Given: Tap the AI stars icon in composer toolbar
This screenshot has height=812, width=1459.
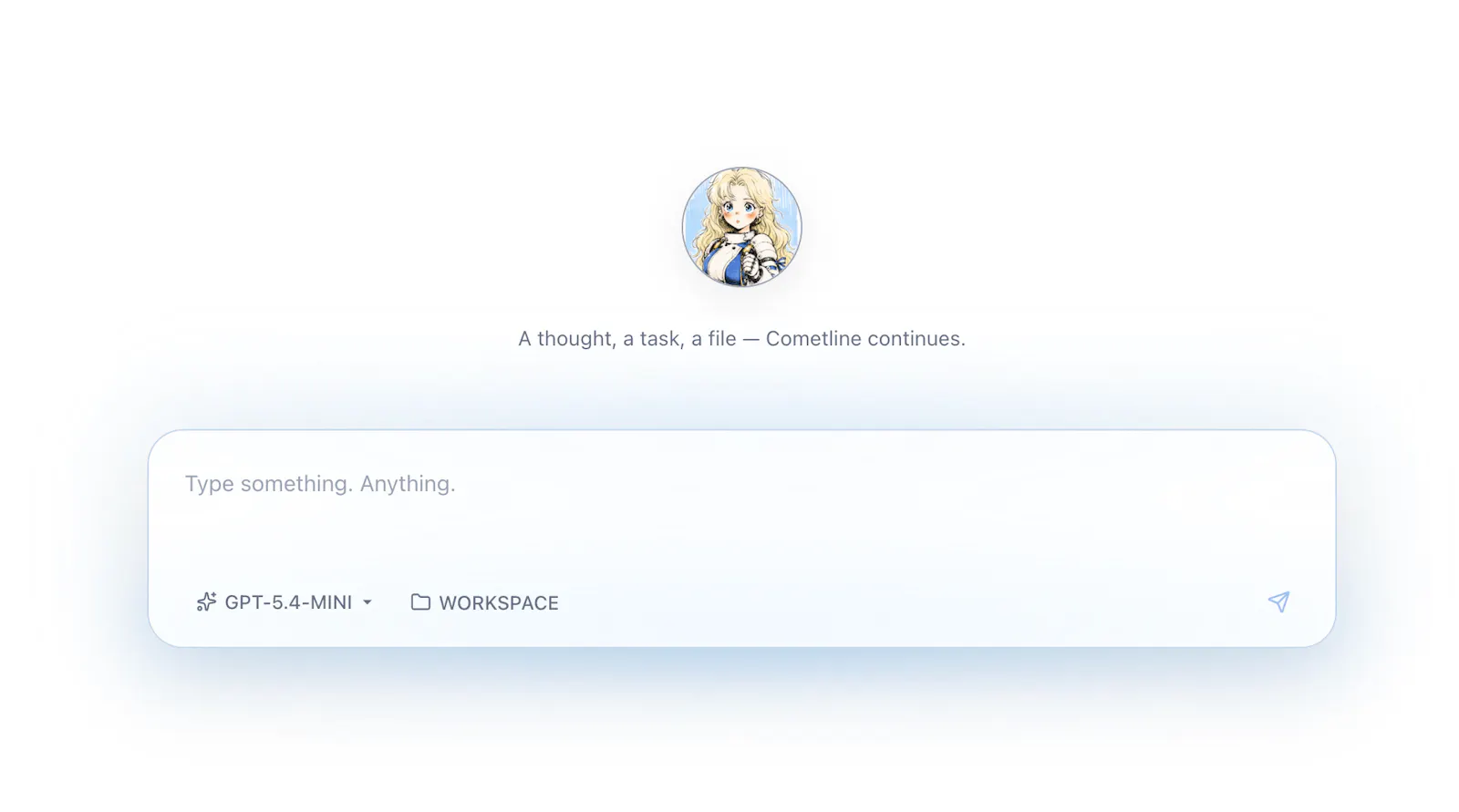Looking at the screenshot, I should pyautogui.click(x=207, y=602).
